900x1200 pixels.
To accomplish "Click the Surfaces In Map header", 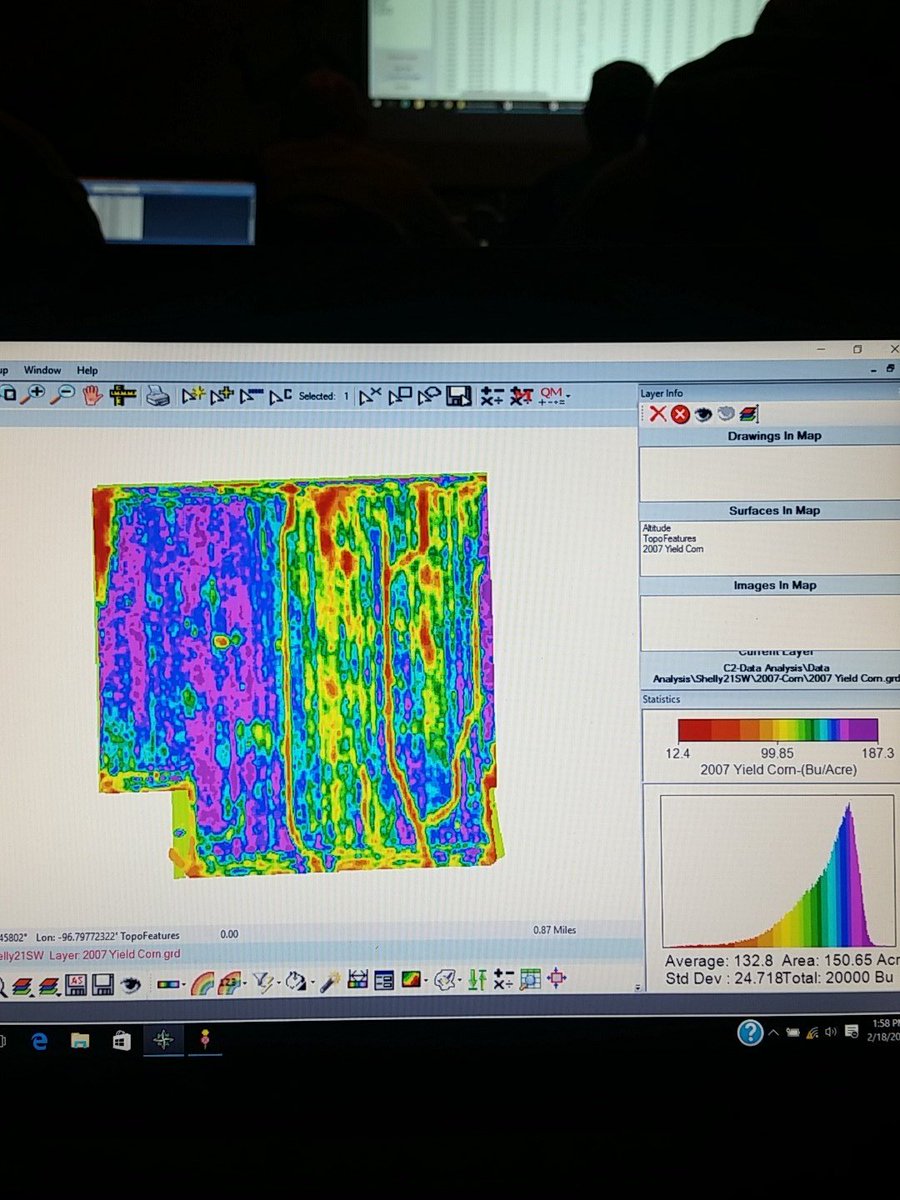I will coord(774,510).
